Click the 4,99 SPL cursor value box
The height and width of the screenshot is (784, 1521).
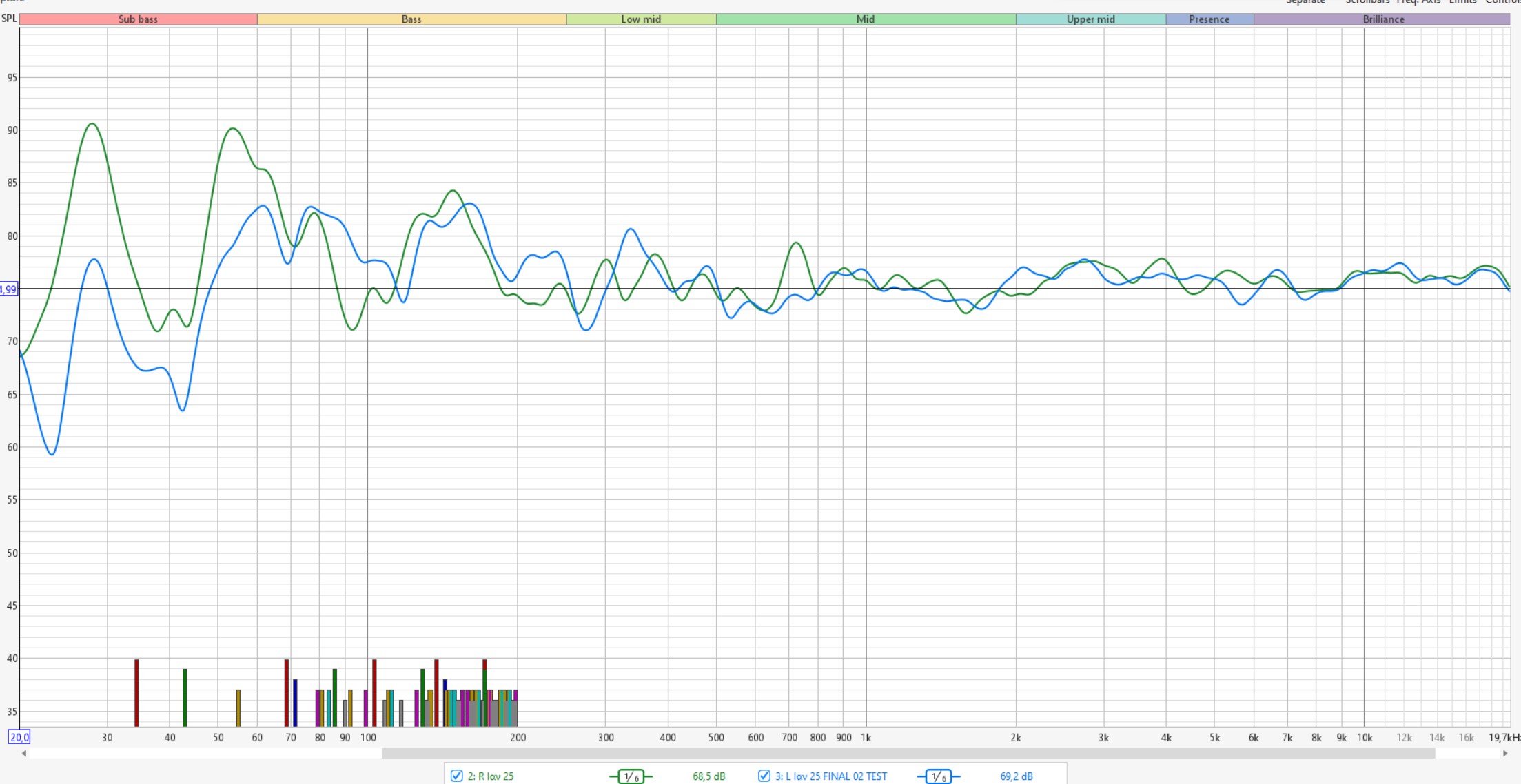pos(8,289)
